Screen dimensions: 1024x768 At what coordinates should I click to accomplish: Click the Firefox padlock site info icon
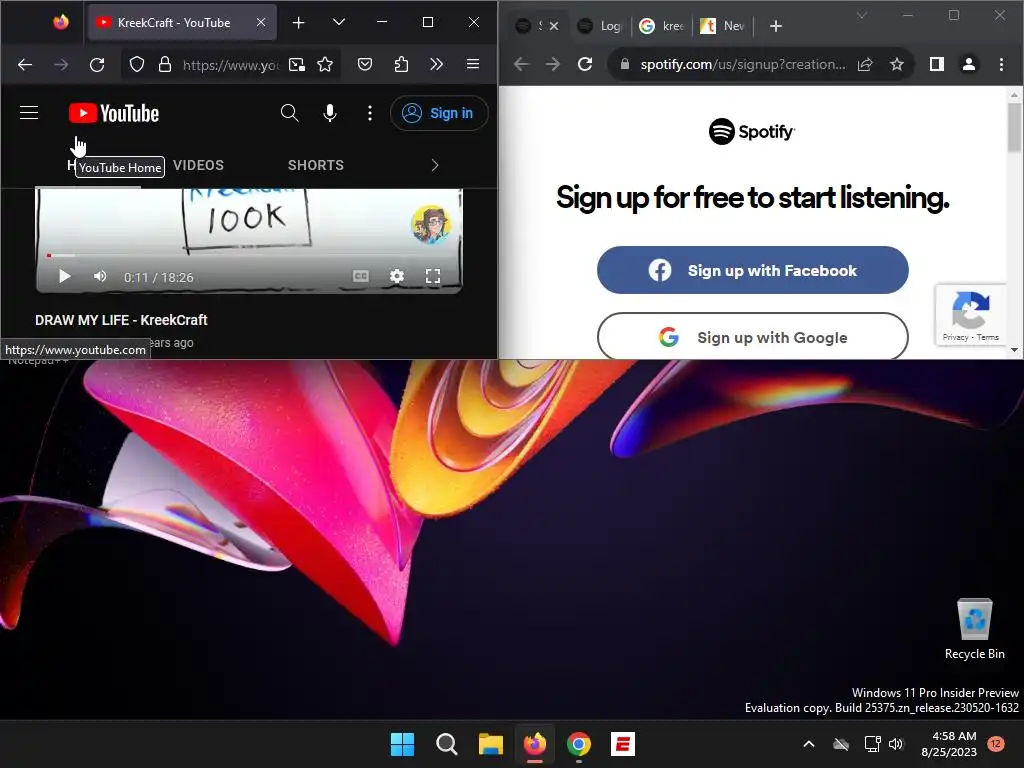[165, 64]
